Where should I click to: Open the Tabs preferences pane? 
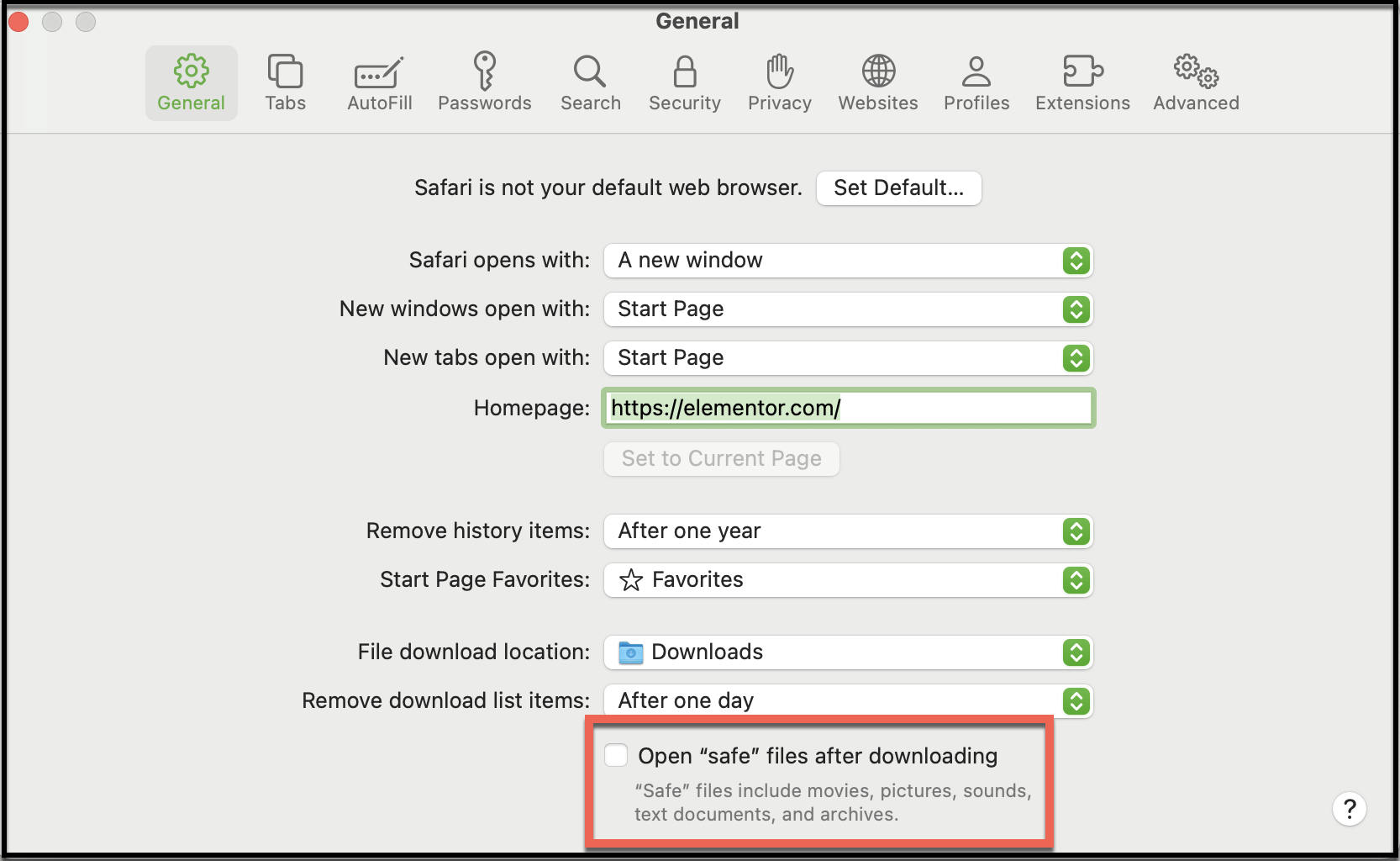tap(285, 83)
